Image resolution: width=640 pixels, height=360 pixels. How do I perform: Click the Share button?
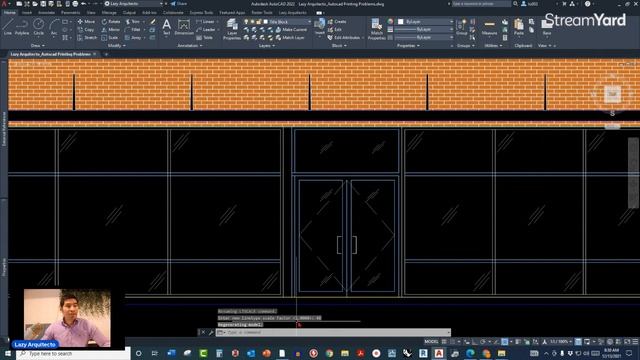(179, 4)
